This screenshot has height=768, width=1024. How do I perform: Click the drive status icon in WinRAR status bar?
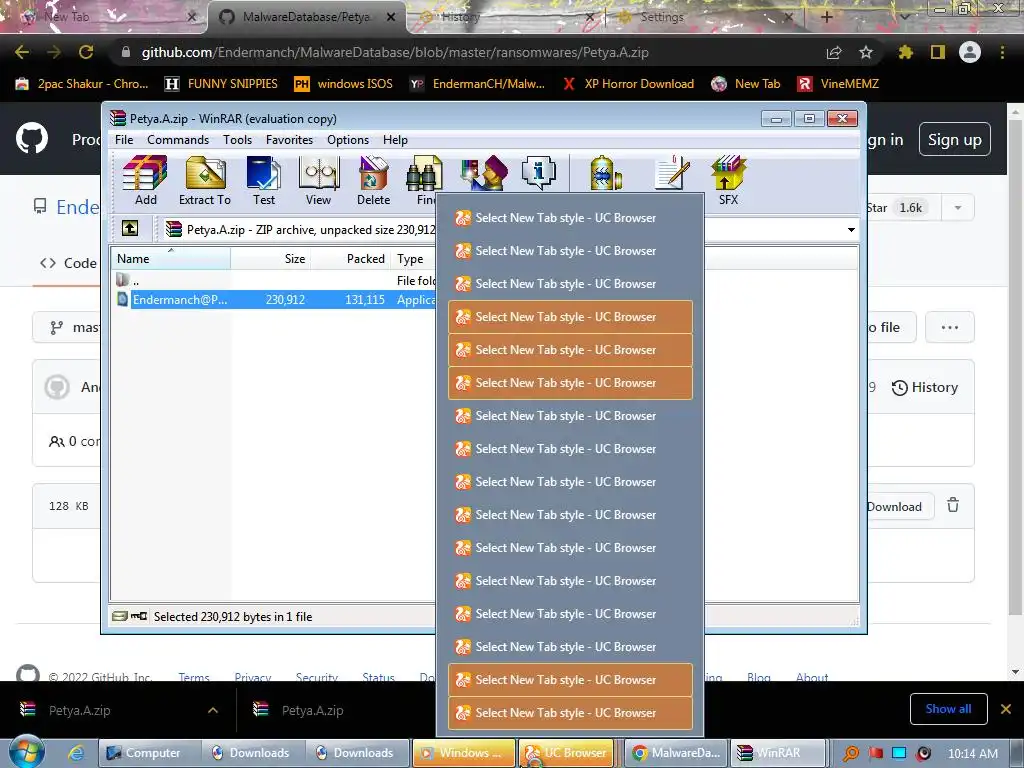(x=120, y=616)
